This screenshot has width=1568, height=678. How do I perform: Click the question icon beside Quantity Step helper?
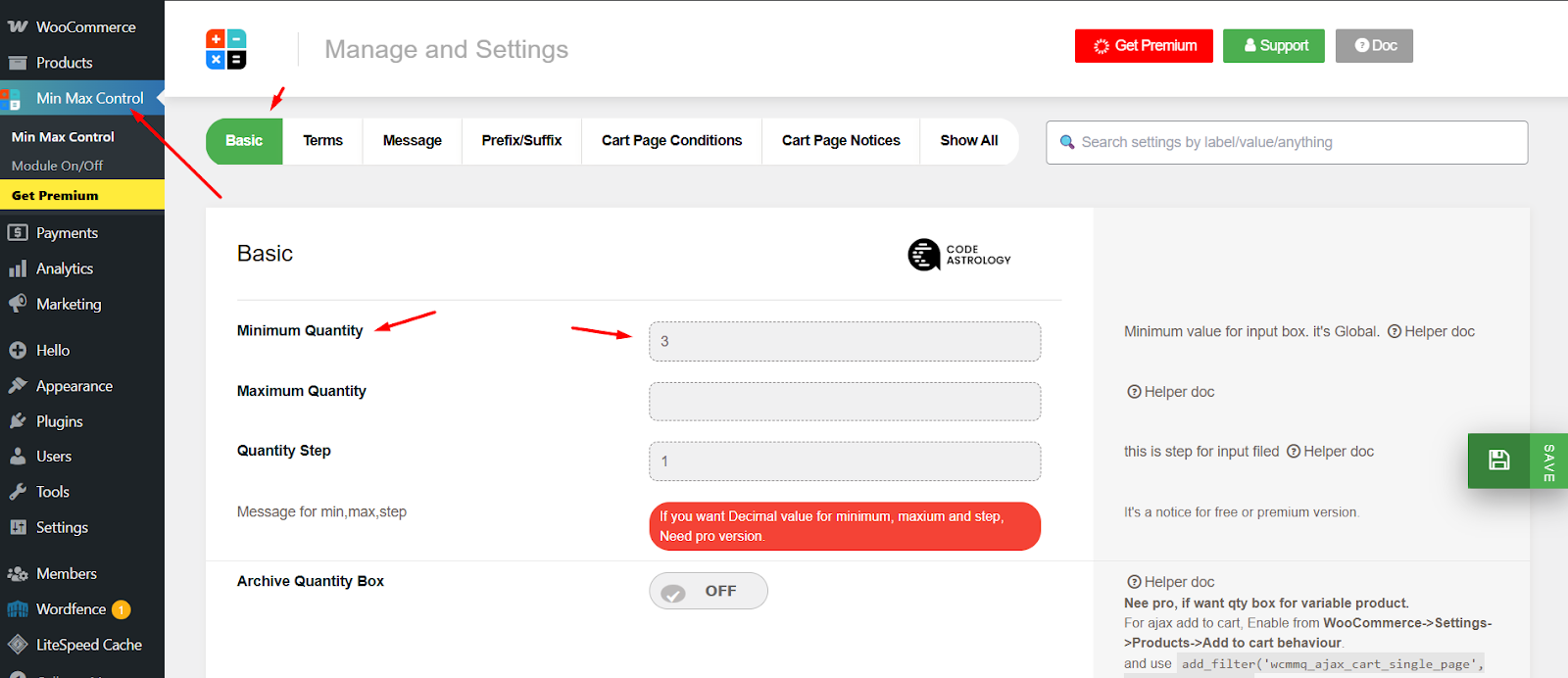1294,452
